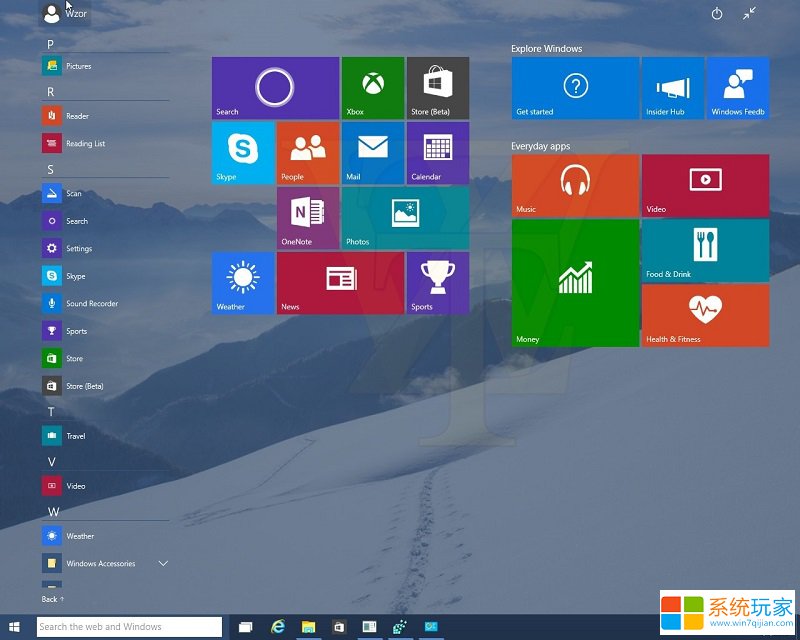
Task: Open the Weather tile
Action: tap(243, 283)
